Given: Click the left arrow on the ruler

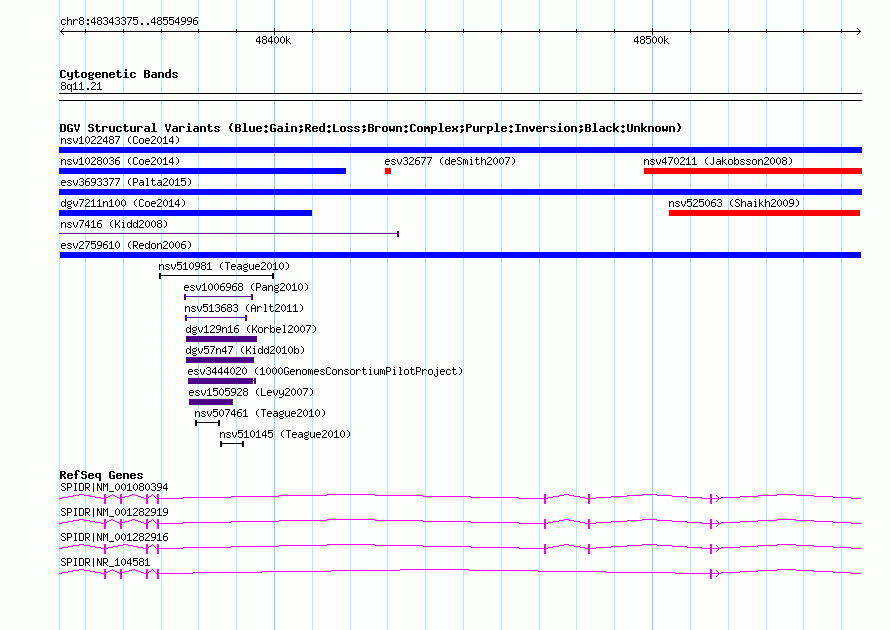Looking at the screenshot, I should pyautogui.click(x=62, y=31).
